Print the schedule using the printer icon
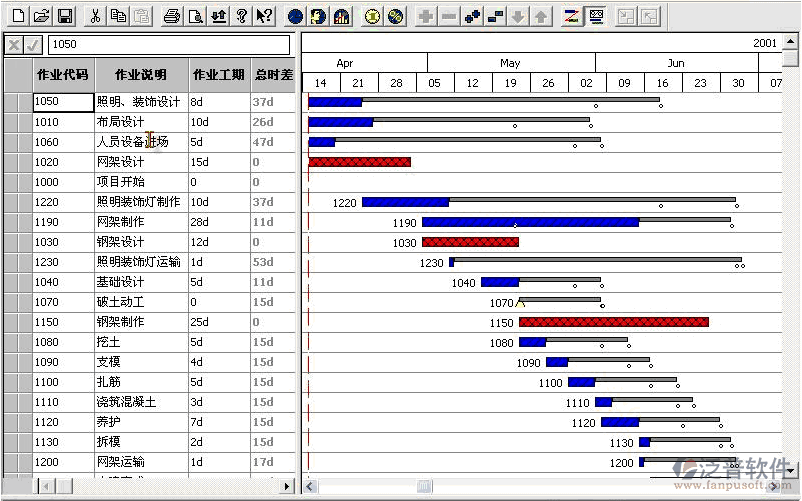Viewport: 802px width, 501px height. [172, 16]
